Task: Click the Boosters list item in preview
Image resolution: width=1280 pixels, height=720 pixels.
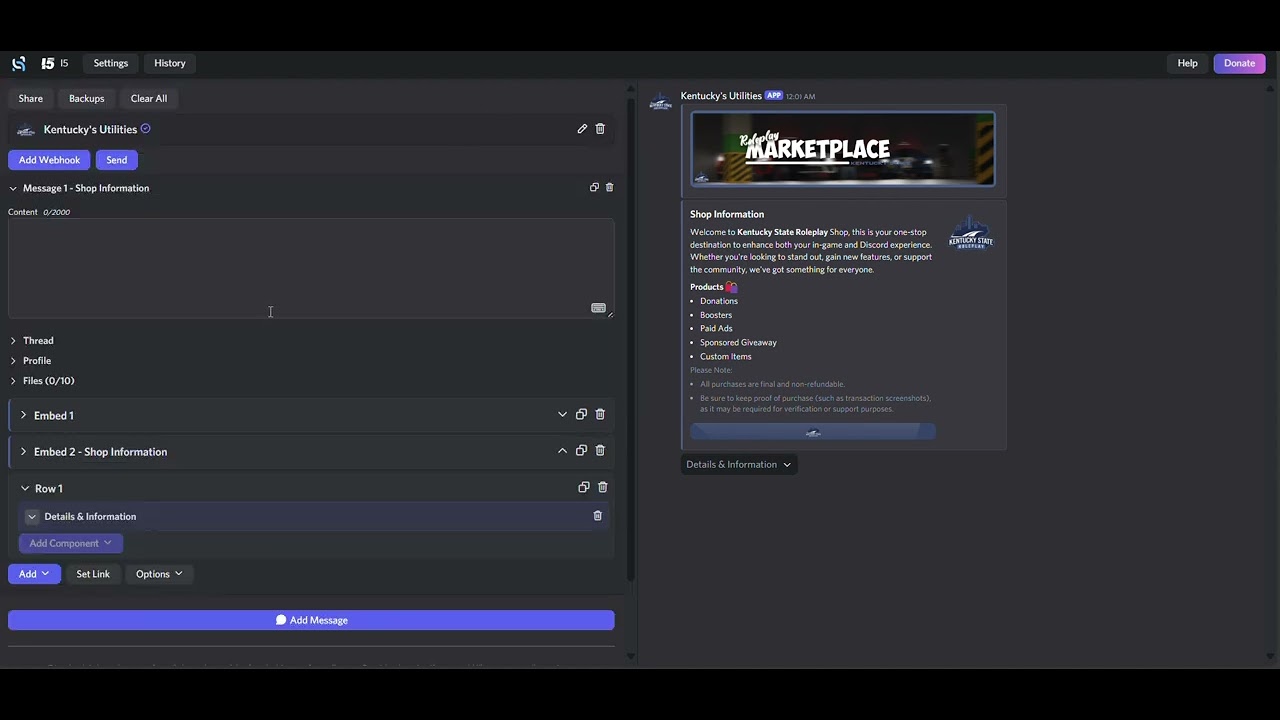Action: tap(716, 315)
